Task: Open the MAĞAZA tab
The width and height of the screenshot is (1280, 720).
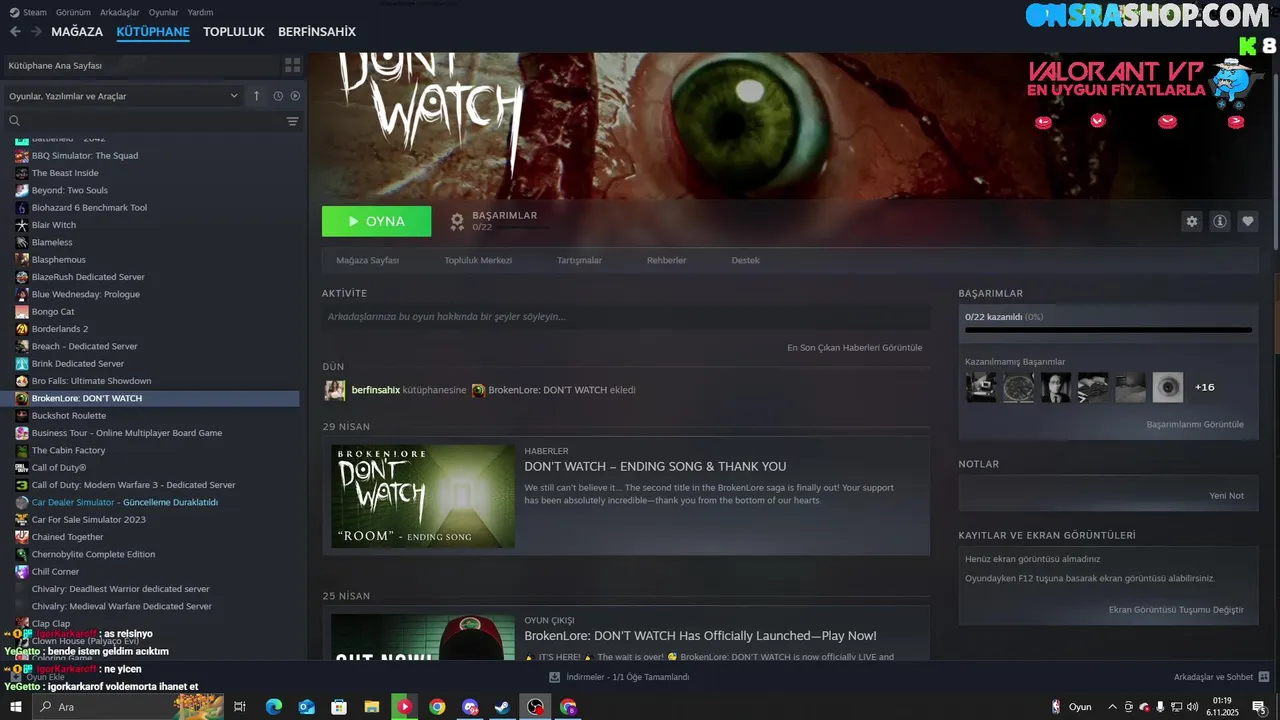Action: pyautogui.click(x=77, y=32)
